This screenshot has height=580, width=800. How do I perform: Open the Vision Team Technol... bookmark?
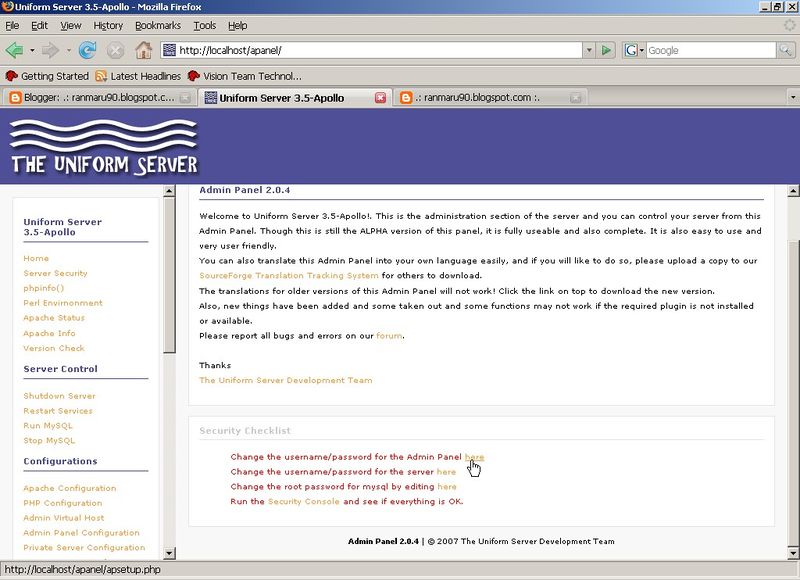tap(244, 76)
